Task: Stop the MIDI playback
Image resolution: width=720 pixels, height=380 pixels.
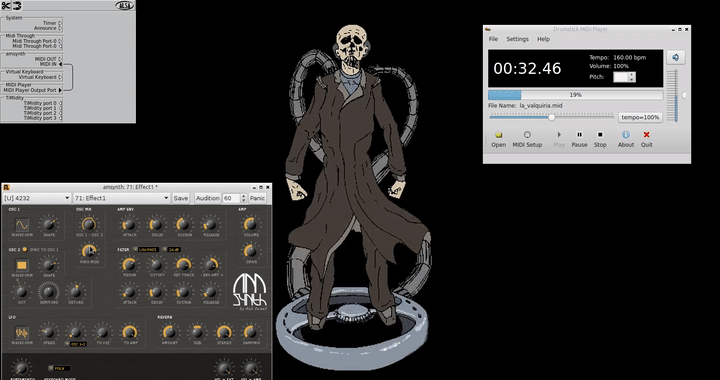Action: (x=600, y=139)
